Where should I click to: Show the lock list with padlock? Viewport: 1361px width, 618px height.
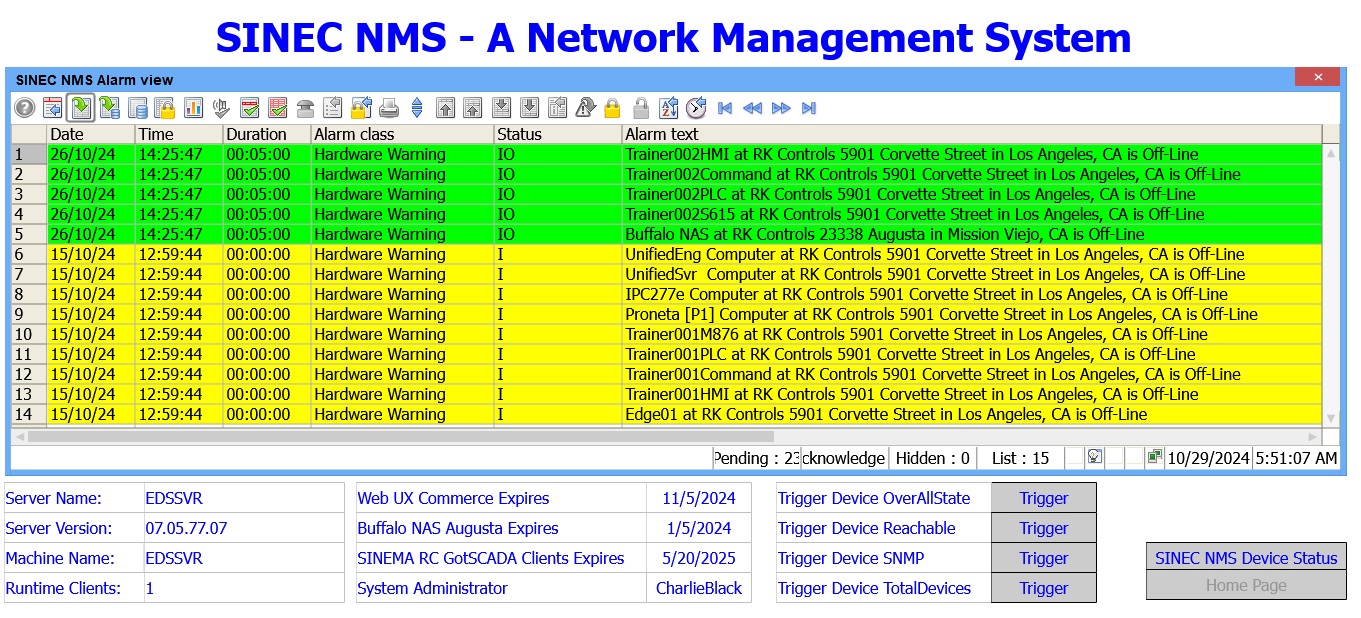pos(165,108)
